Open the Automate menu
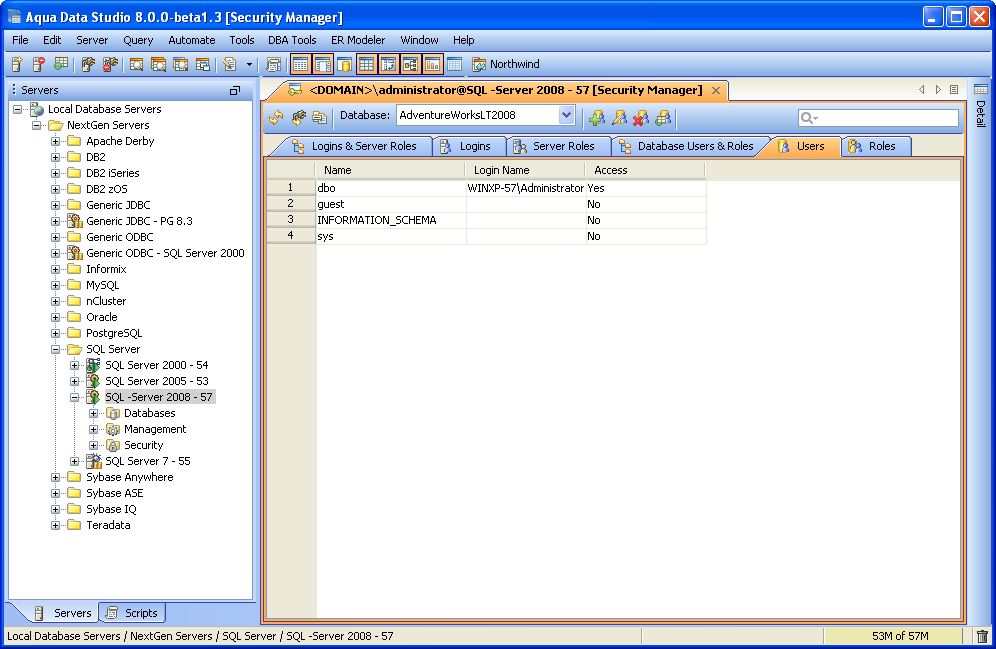This screenshot has height=649, width=996. tap(191, 40)
